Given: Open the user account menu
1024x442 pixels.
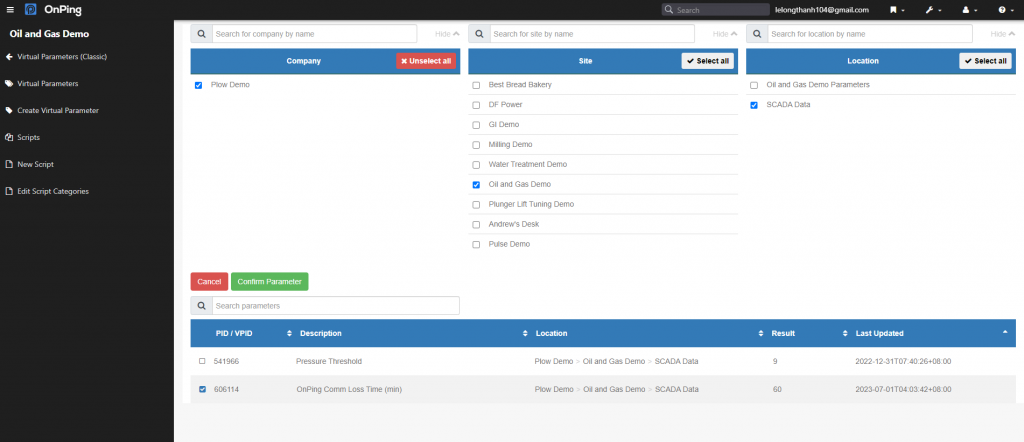Looking at the screenshot, I should click(x=969, y=10).
